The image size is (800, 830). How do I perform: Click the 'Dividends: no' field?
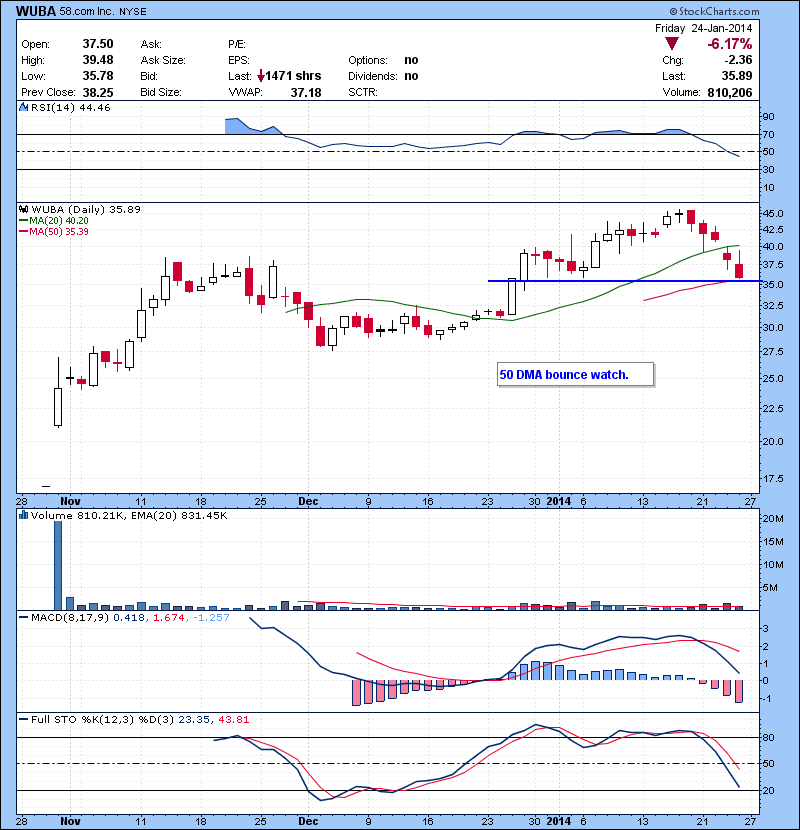tap(383, 76)
